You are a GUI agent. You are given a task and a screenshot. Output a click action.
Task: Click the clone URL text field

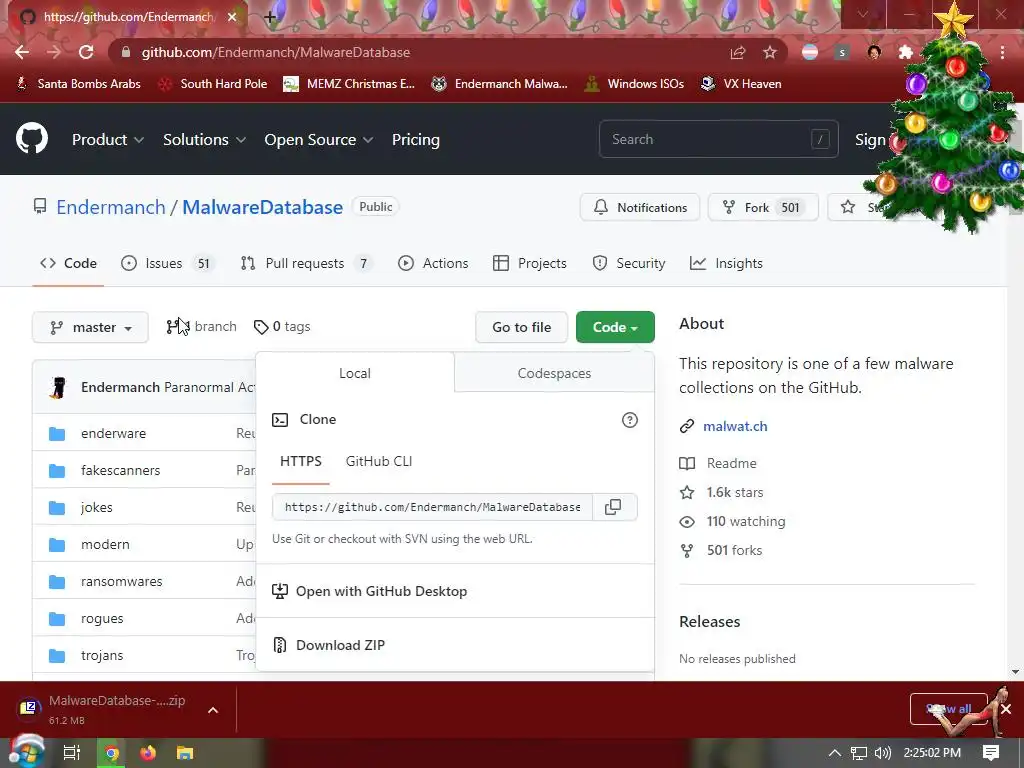pos(432,507)
